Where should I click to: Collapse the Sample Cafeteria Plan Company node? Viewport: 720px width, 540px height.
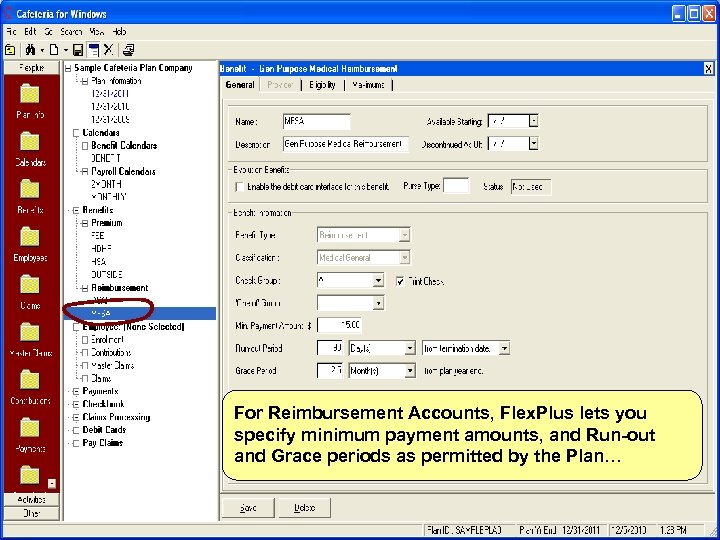pyautogui.click(x=68, y=68)
